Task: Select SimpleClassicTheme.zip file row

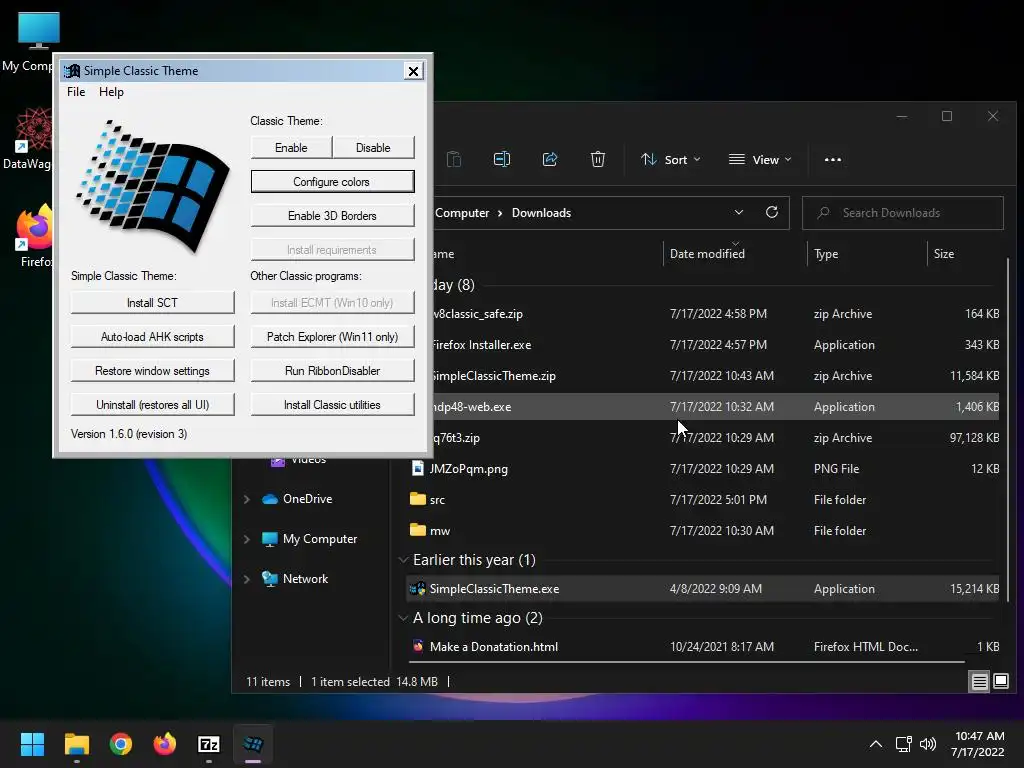Action: click(x=715, y=376)
